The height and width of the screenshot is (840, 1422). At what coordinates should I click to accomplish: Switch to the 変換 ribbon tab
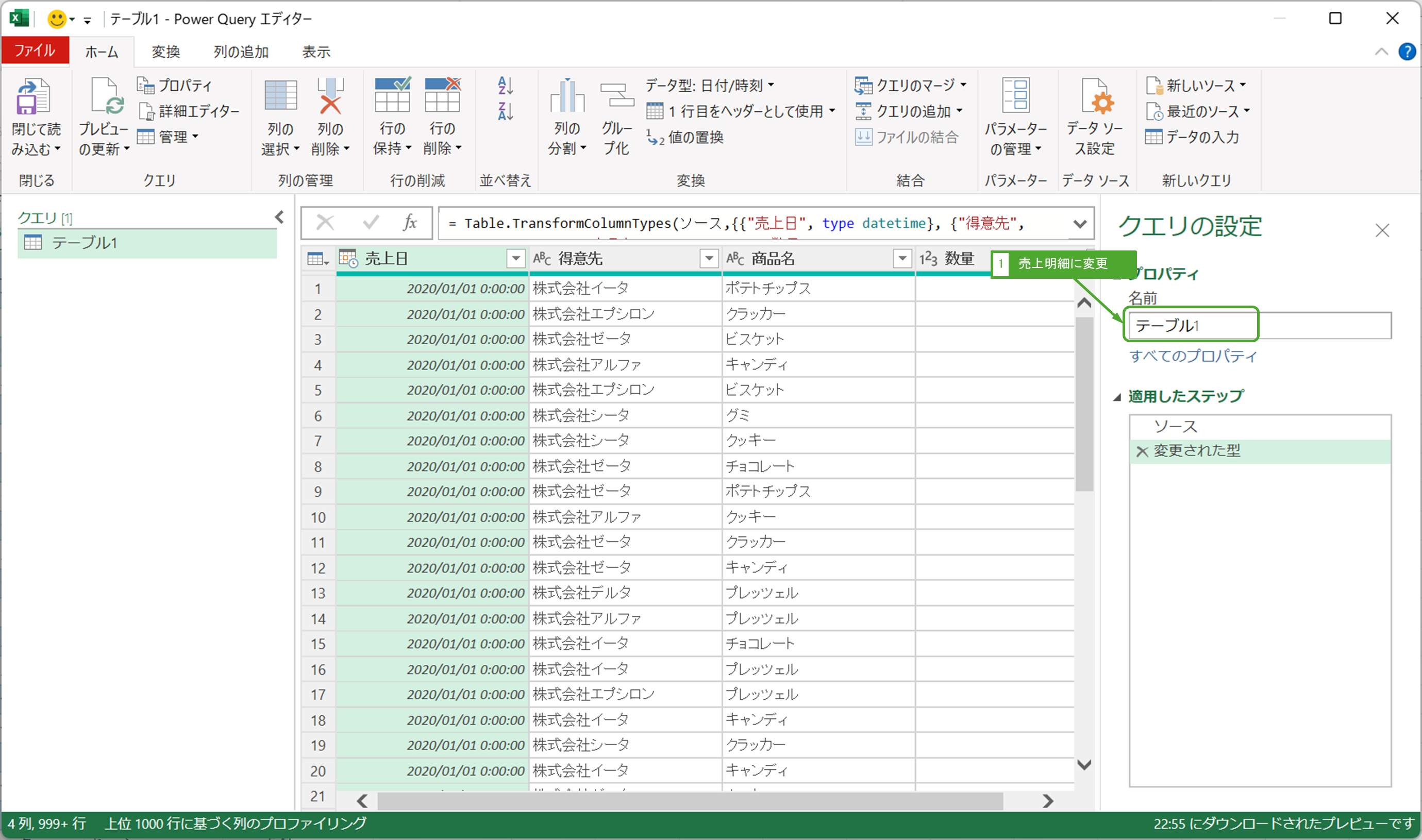(165, 52)
